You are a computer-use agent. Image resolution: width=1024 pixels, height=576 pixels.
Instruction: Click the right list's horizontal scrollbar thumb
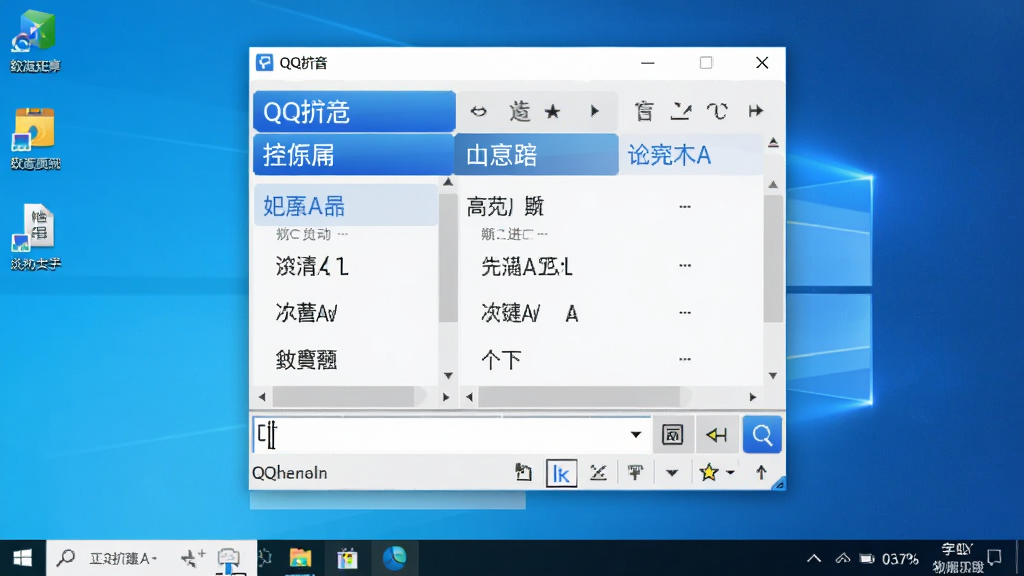(x=579, y=397)
